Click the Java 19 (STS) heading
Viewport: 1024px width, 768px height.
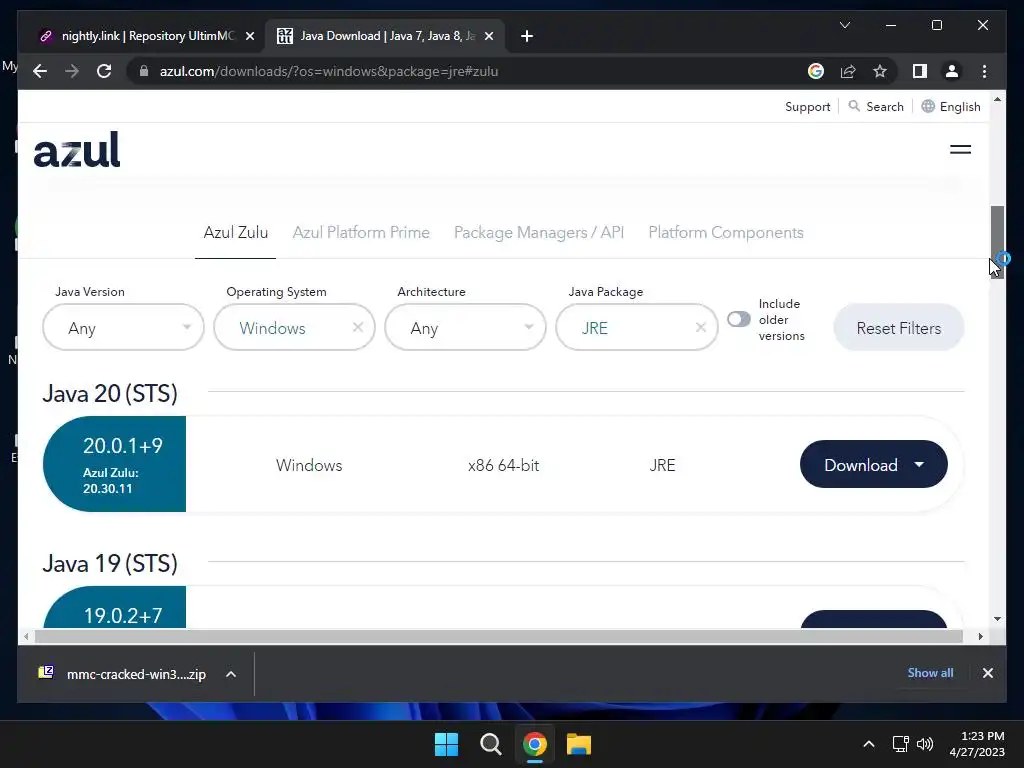pos(110,564)
